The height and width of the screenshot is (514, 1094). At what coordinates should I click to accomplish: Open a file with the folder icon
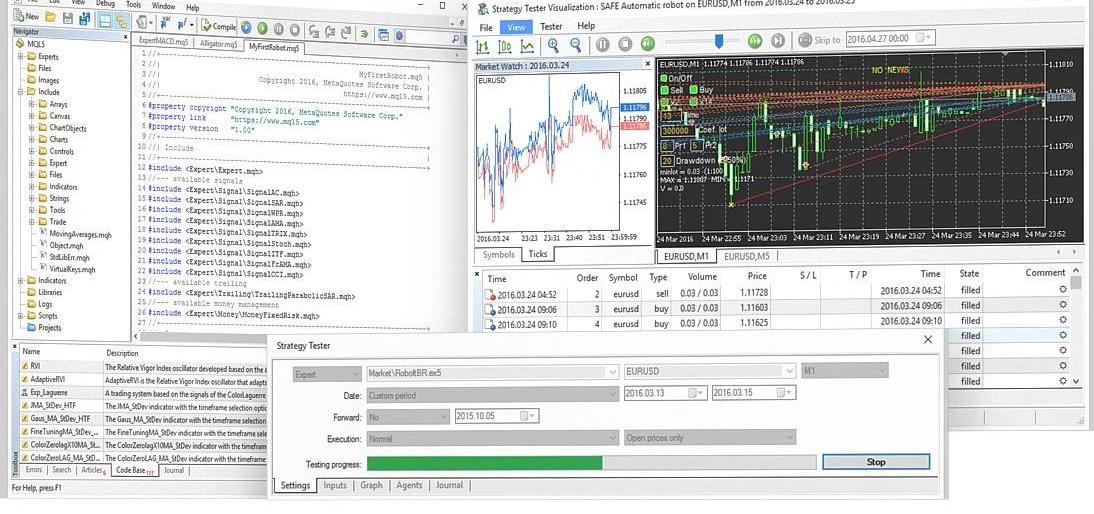point(51,17)
